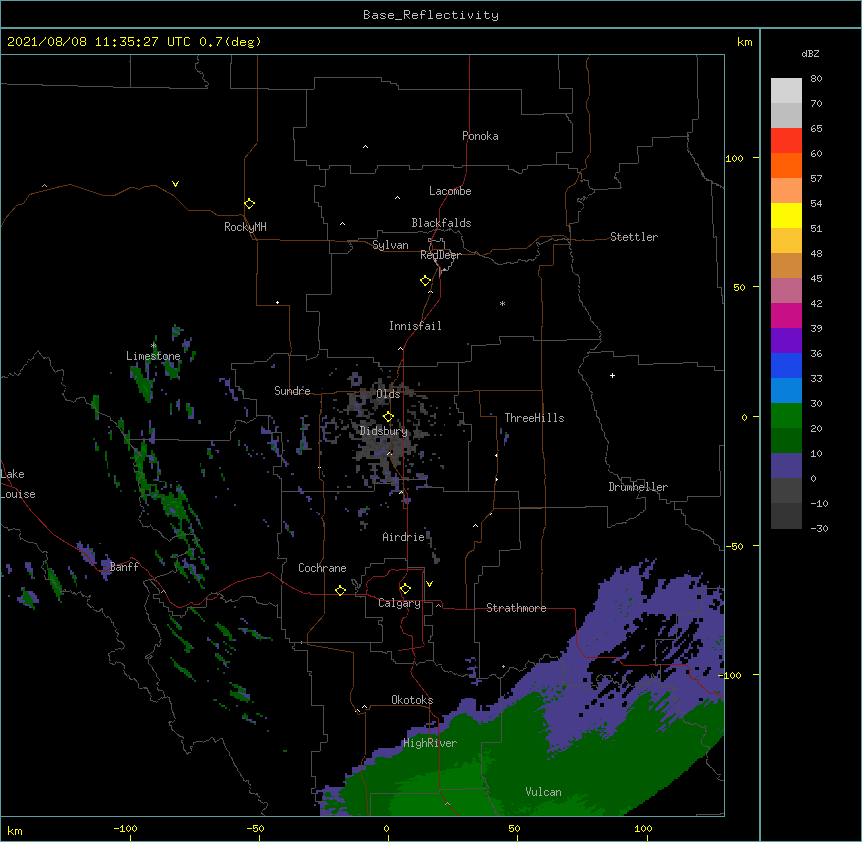Click the yellow station marker near RockyMH

point(249,204)
